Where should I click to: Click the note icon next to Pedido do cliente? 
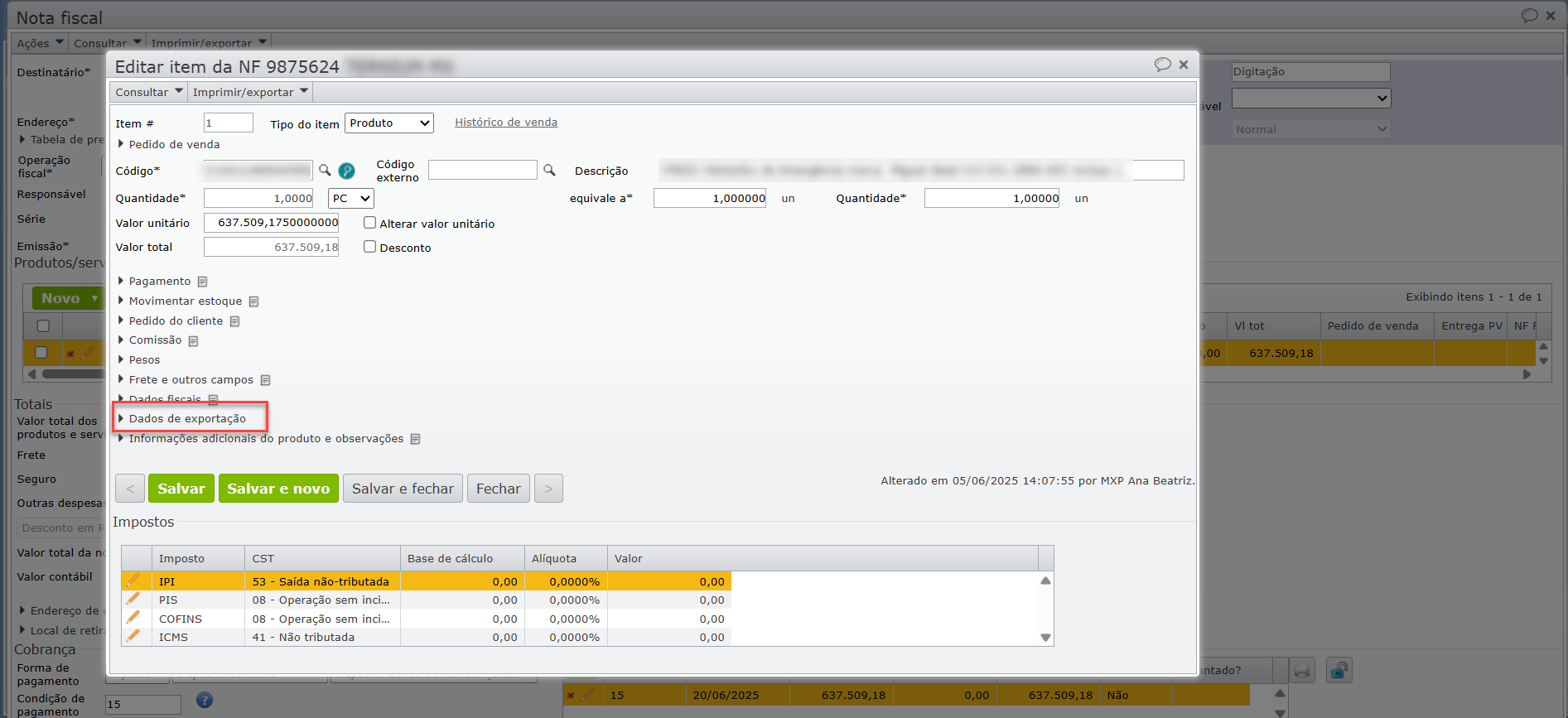tap(234, 321)
